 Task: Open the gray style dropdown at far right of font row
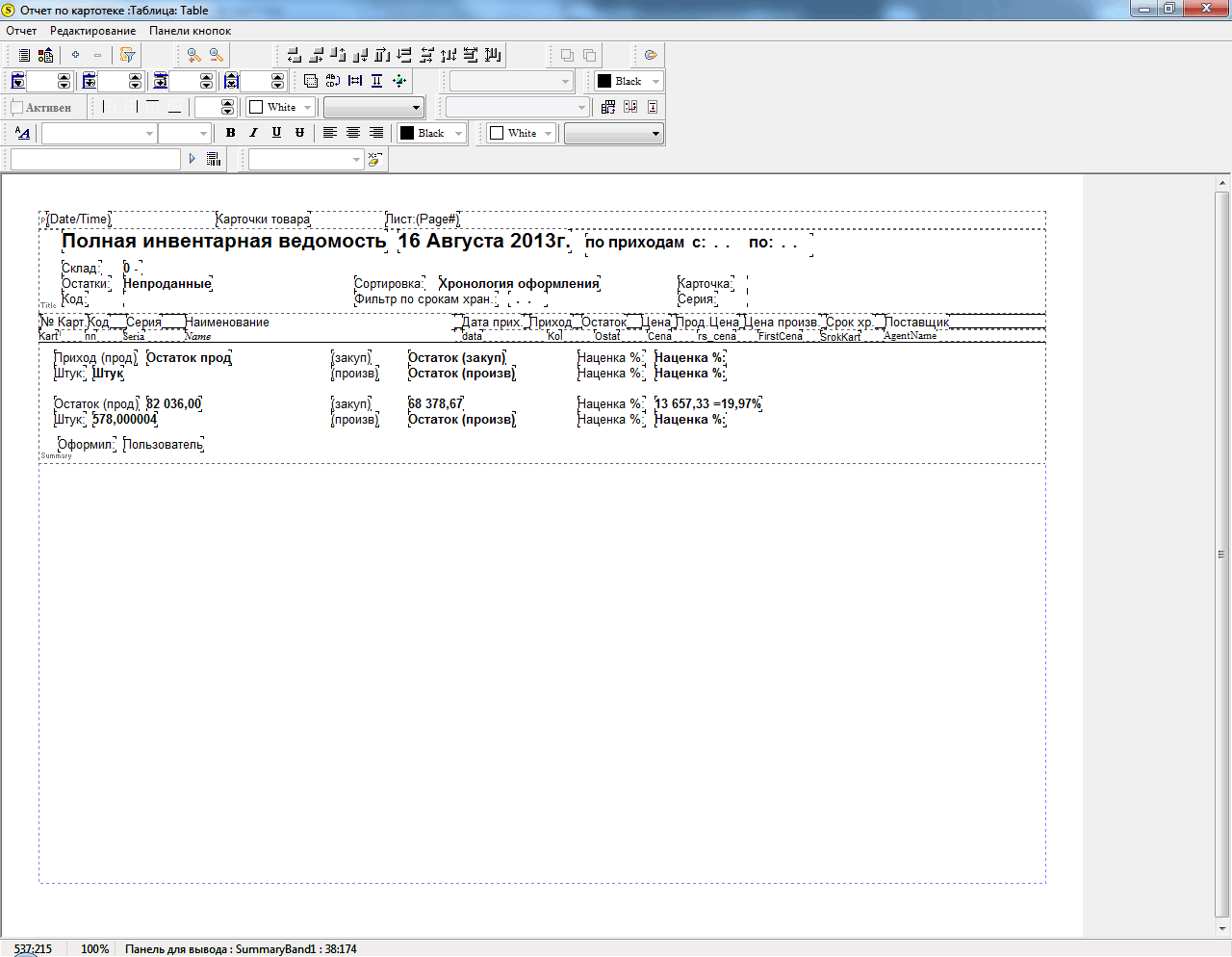(x=614, y=133)
